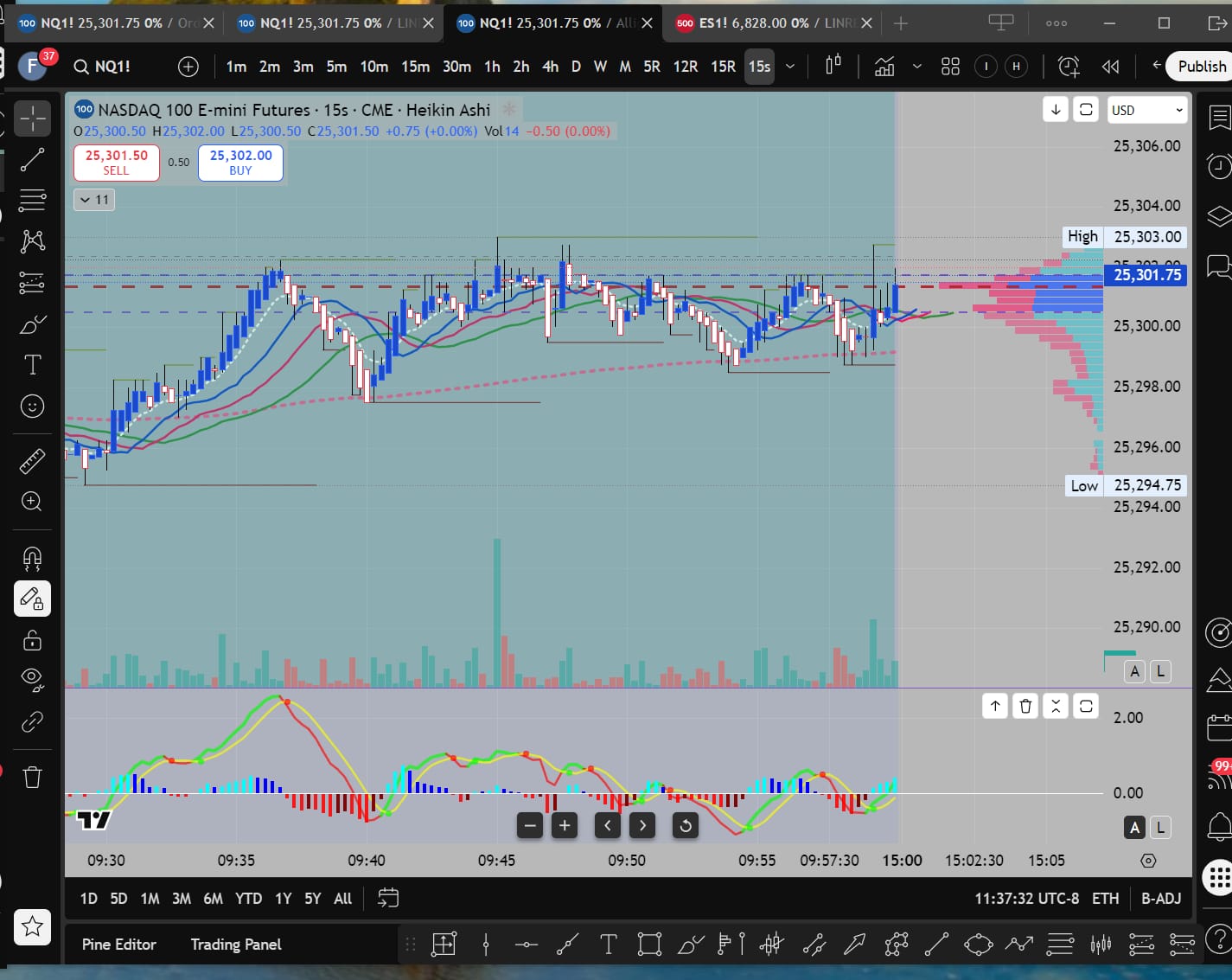Switch to the ES1! 6,828.00 window tab

click(774, 23)
